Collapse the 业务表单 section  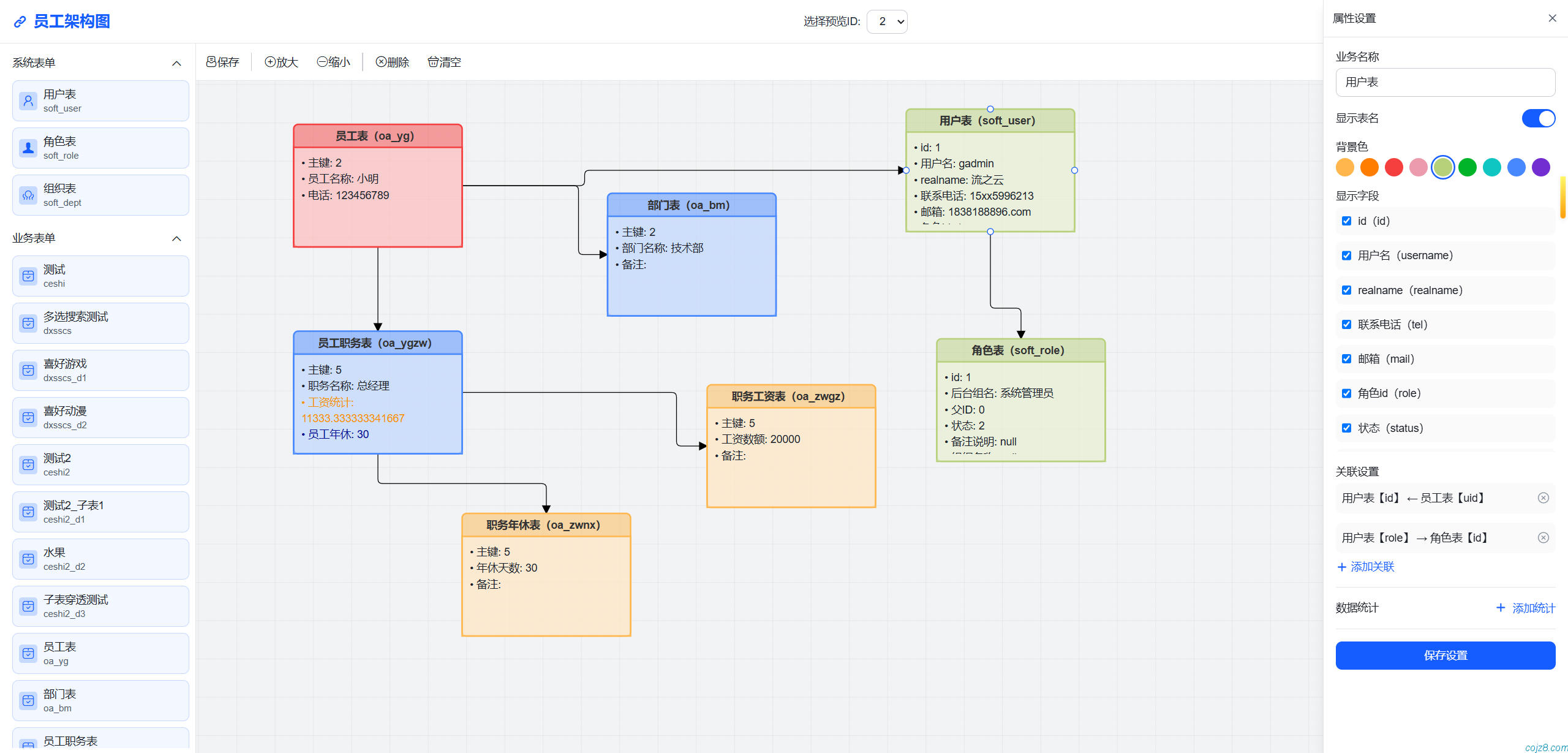[176, 238]
